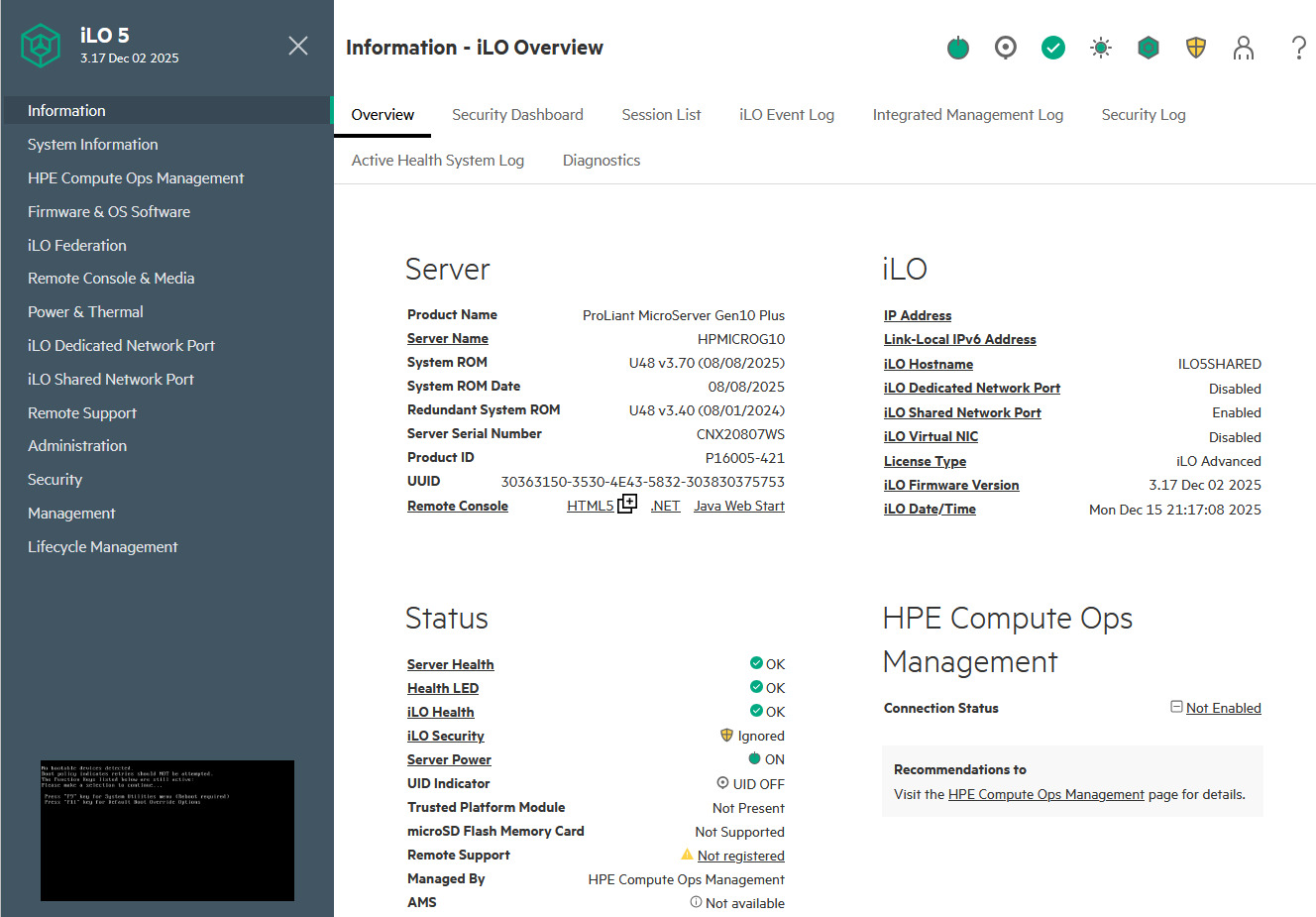Go to Firmware & OS Software section
The width and height of the screenshot is (1316, 917).
pyautogui.click(x=109, y=212)
